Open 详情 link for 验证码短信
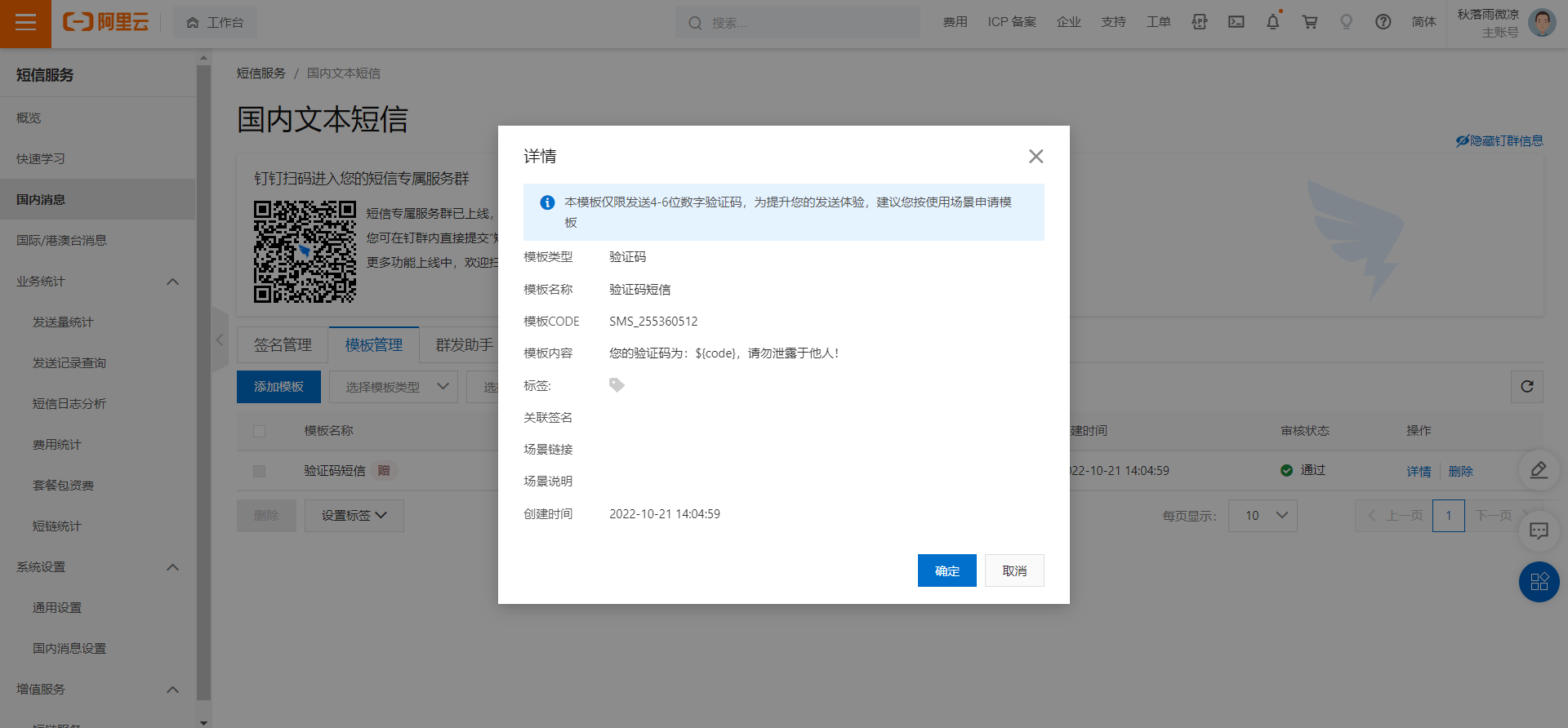1568x728 pixels. [1419, 471]
